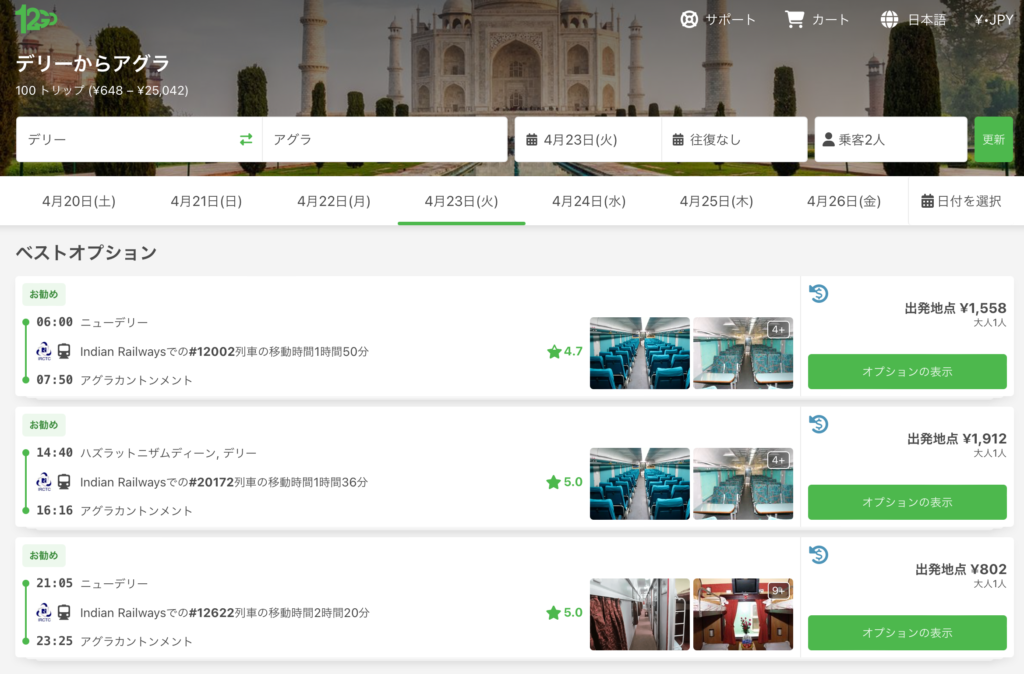Viewport: 1024px width, 674px height.
Task: Click the 日付を選択 date chooser
Action: 961,201
